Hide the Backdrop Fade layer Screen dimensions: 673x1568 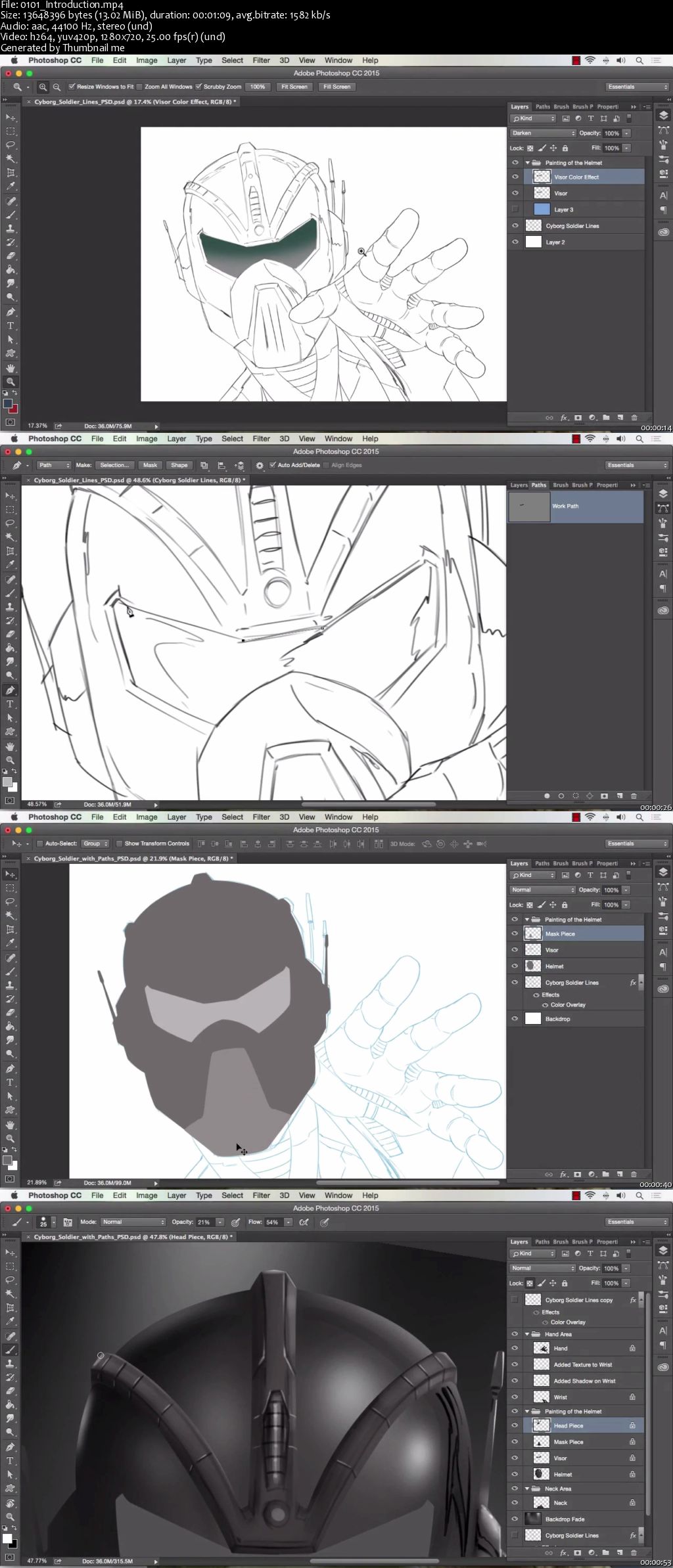[x=515, y=1519]
